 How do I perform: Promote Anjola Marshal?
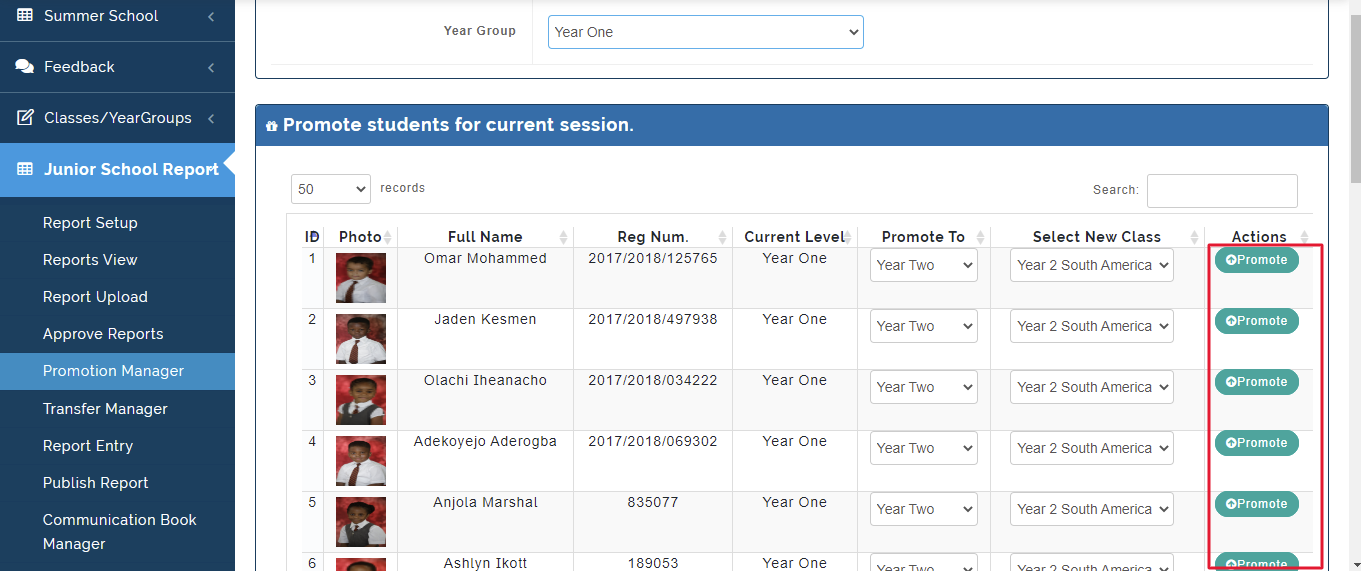pos(1257,504)
